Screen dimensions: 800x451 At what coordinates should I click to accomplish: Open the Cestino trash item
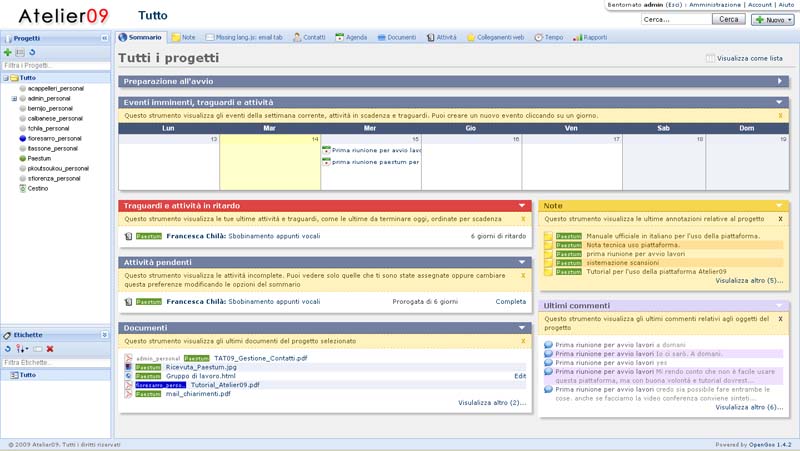tap(40, 188)
